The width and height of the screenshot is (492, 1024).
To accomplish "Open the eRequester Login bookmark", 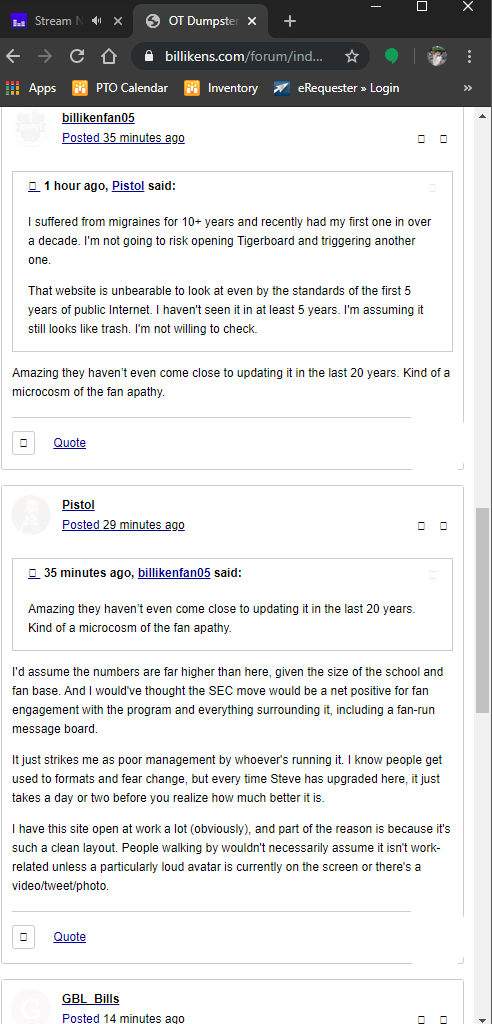I will point(337,88).
